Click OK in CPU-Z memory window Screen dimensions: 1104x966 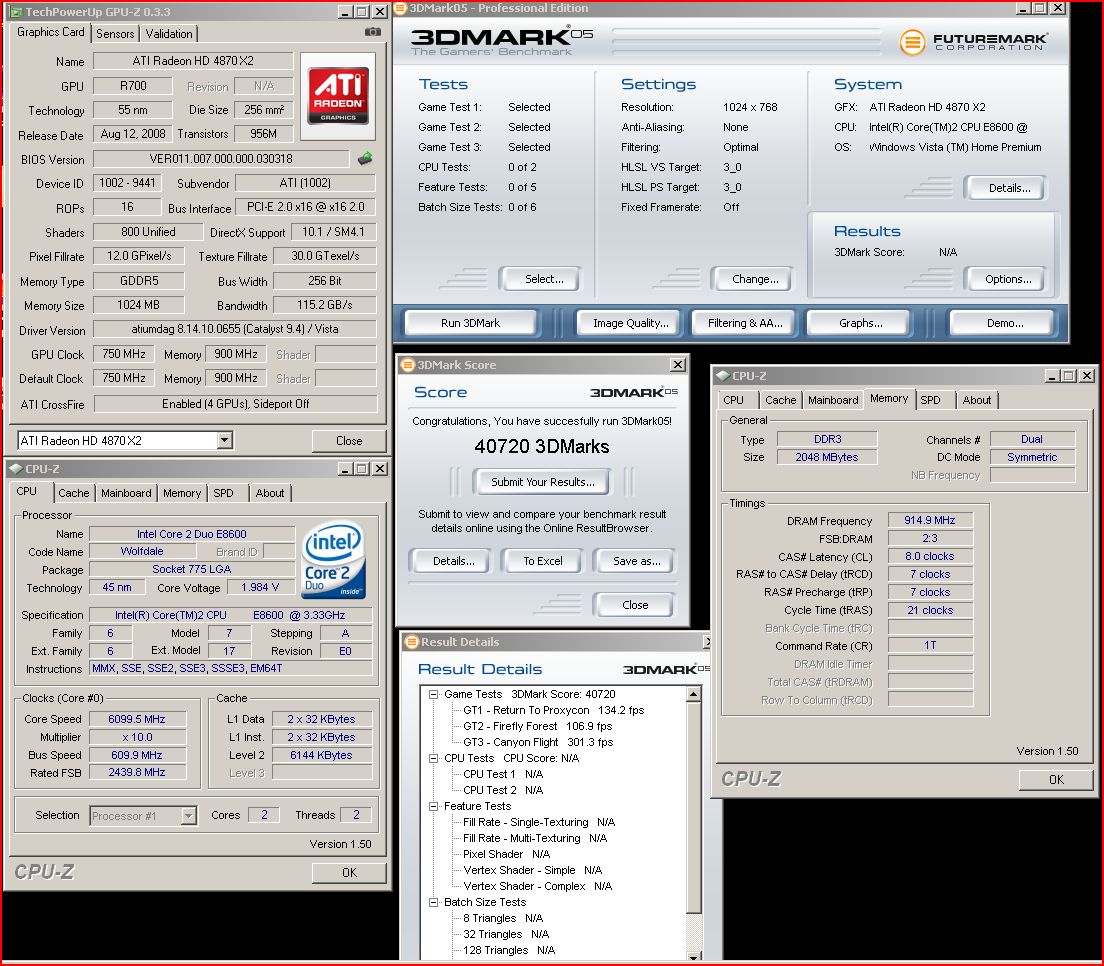coord(1056,779)
